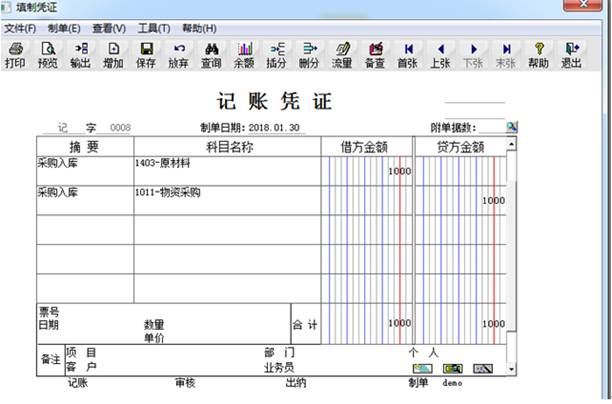Click the 附单据数 input field
Image resolution: width=612 pixels, height=404 pixels.
point(492,128)
